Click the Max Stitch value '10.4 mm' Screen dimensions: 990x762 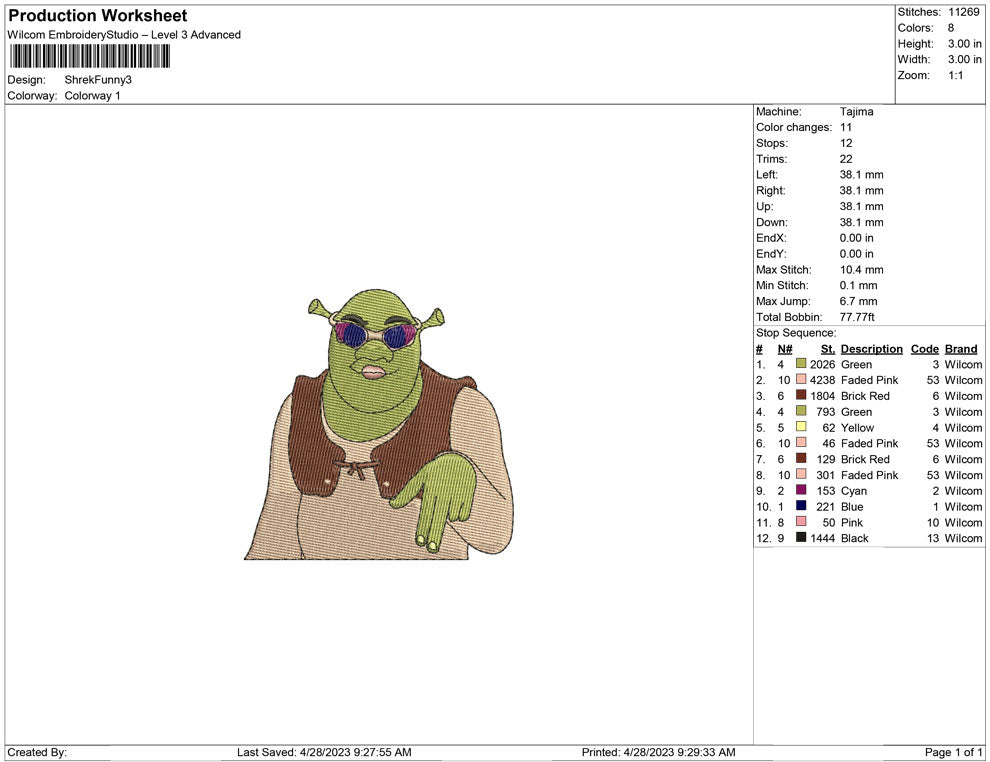point(861,270)
